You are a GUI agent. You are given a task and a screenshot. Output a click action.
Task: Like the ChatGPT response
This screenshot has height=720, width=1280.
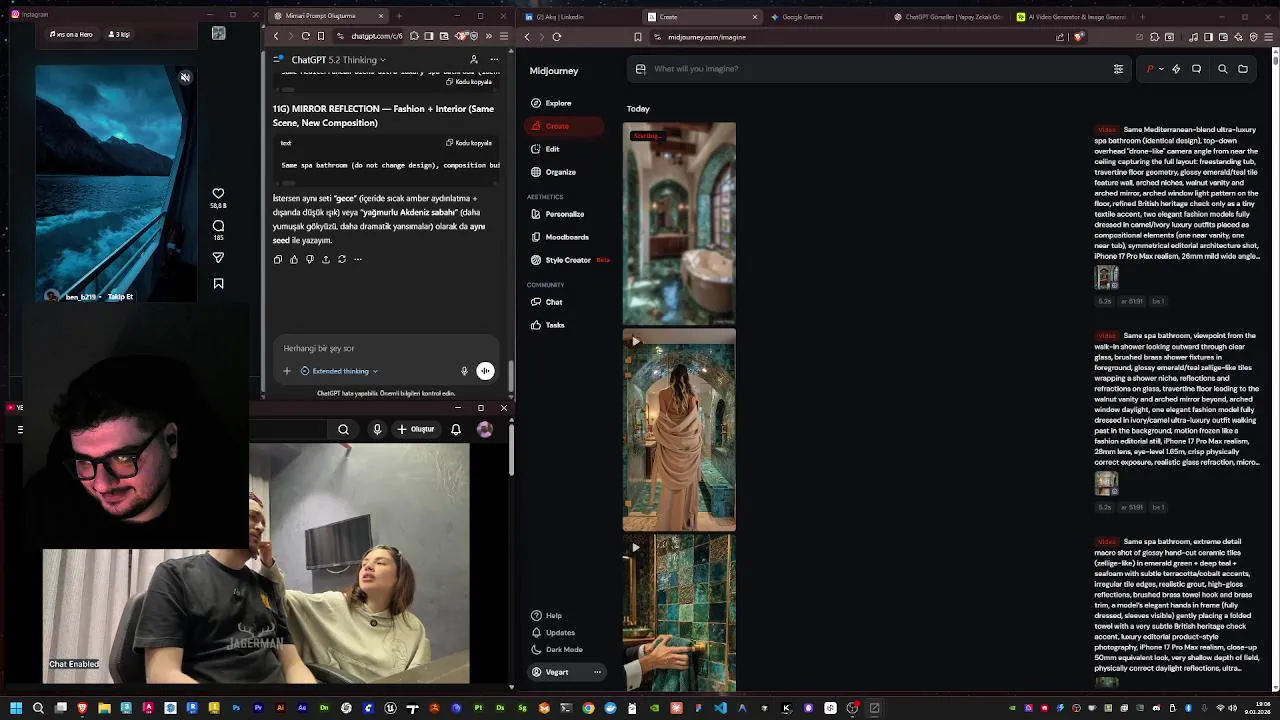(294, 259)
